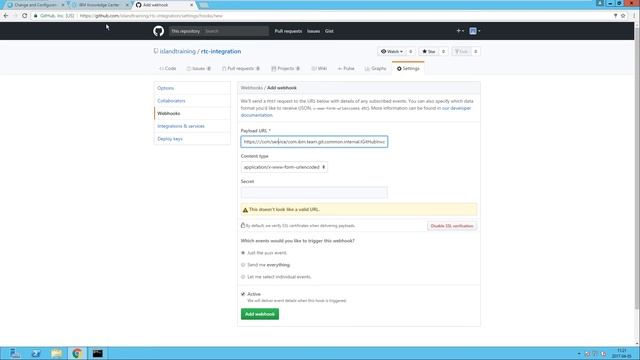Open GitHub home via Octocat logo
This screenshot has width=640, height=360.
[x=158, y=31]
